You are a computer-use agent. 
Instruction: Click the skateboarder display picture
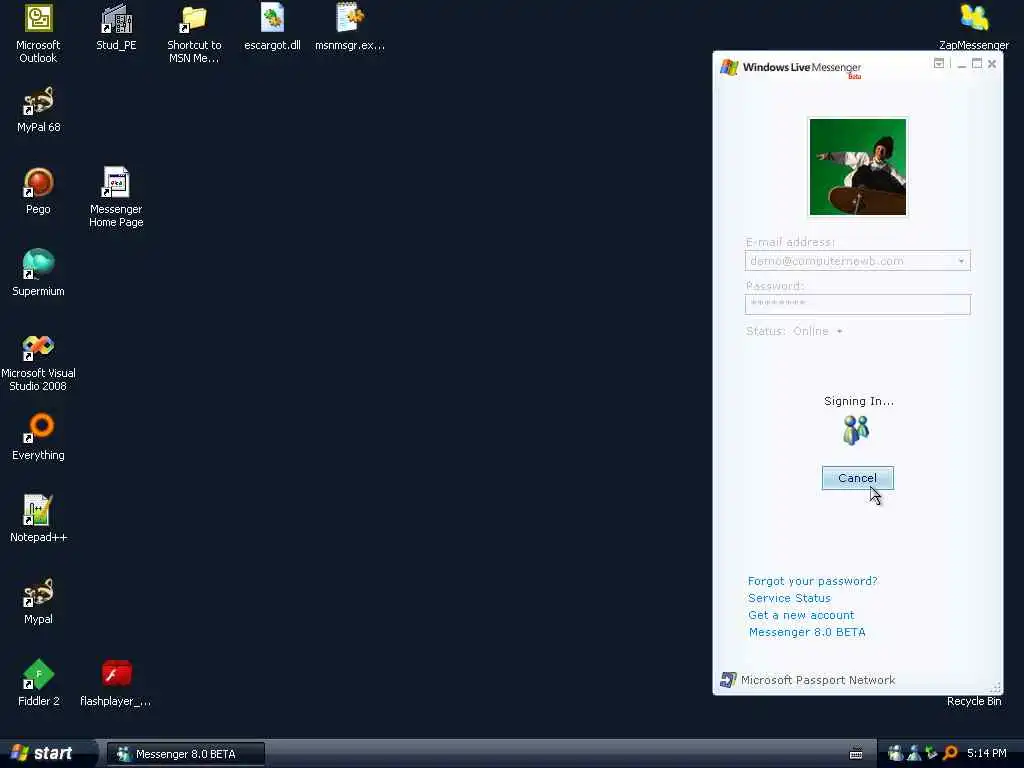[857, 167]
